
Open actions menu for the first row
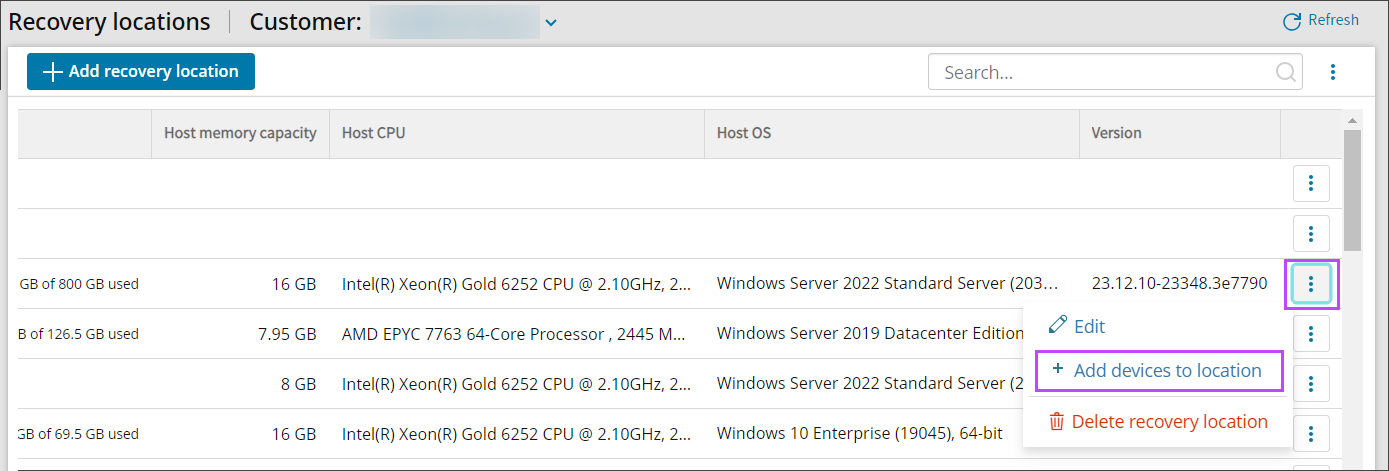[x=1311, y=184]
